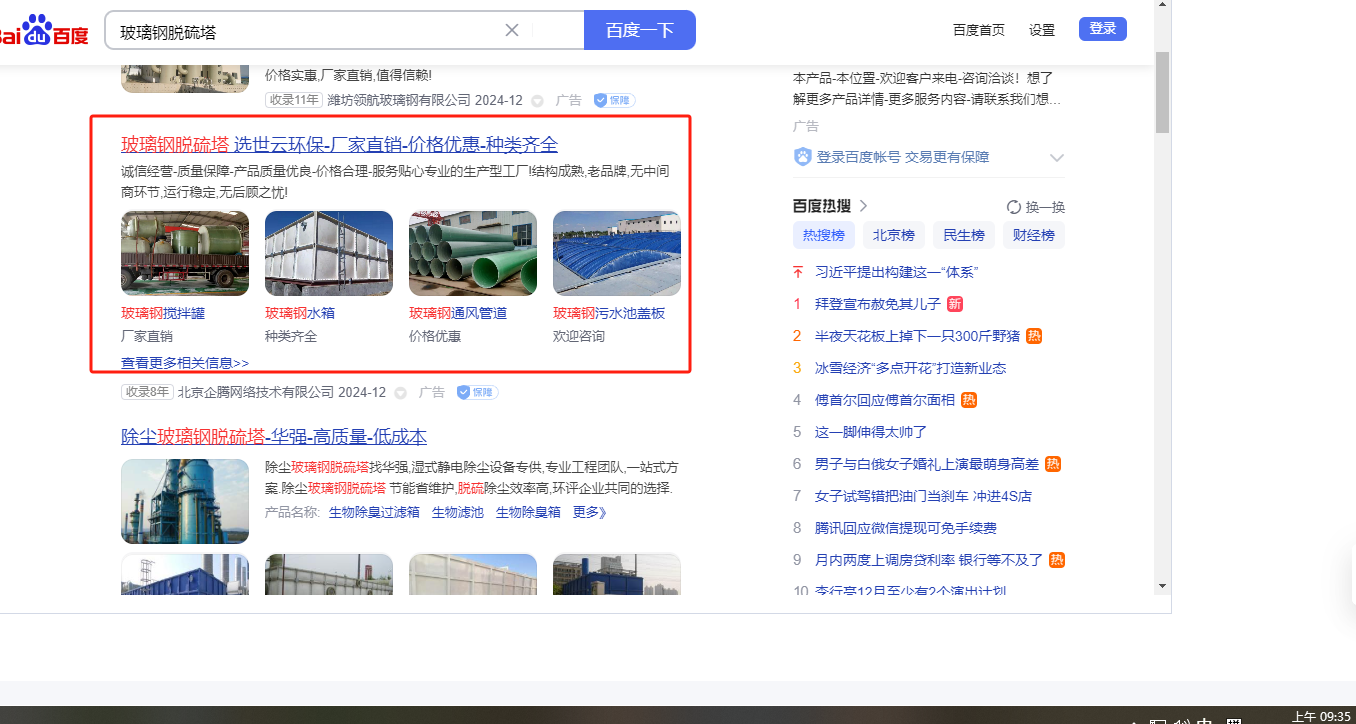Viewport: 1356px width, 724px height.
Task: Click the 收录11年 badge
Action: (294, 100)
